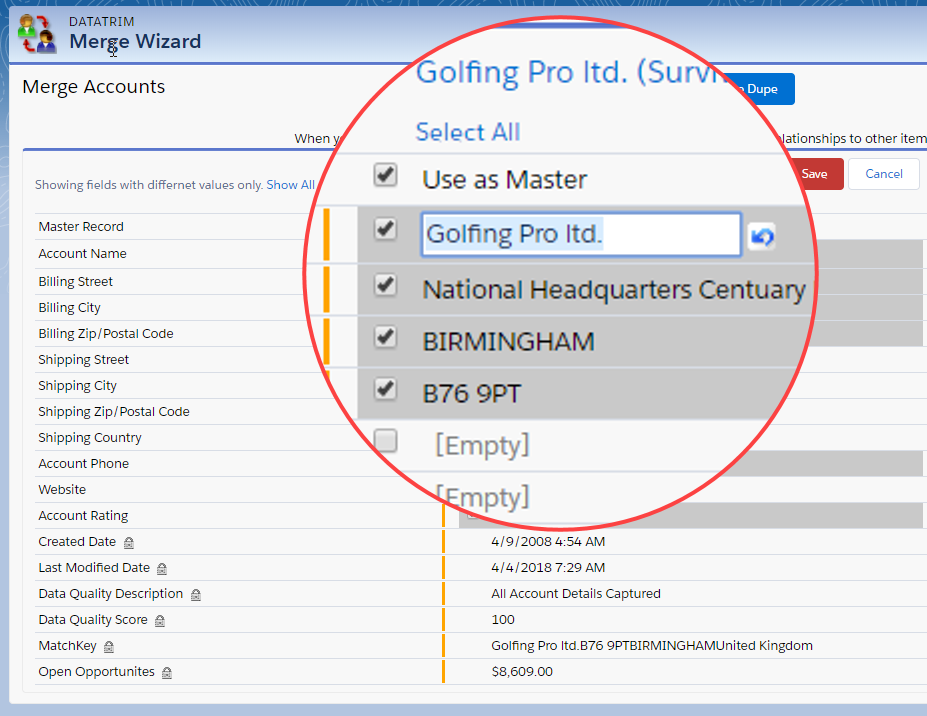The image size is (927, 716).
Task: Select the Shipping Country row label
Action: point(90,438)
